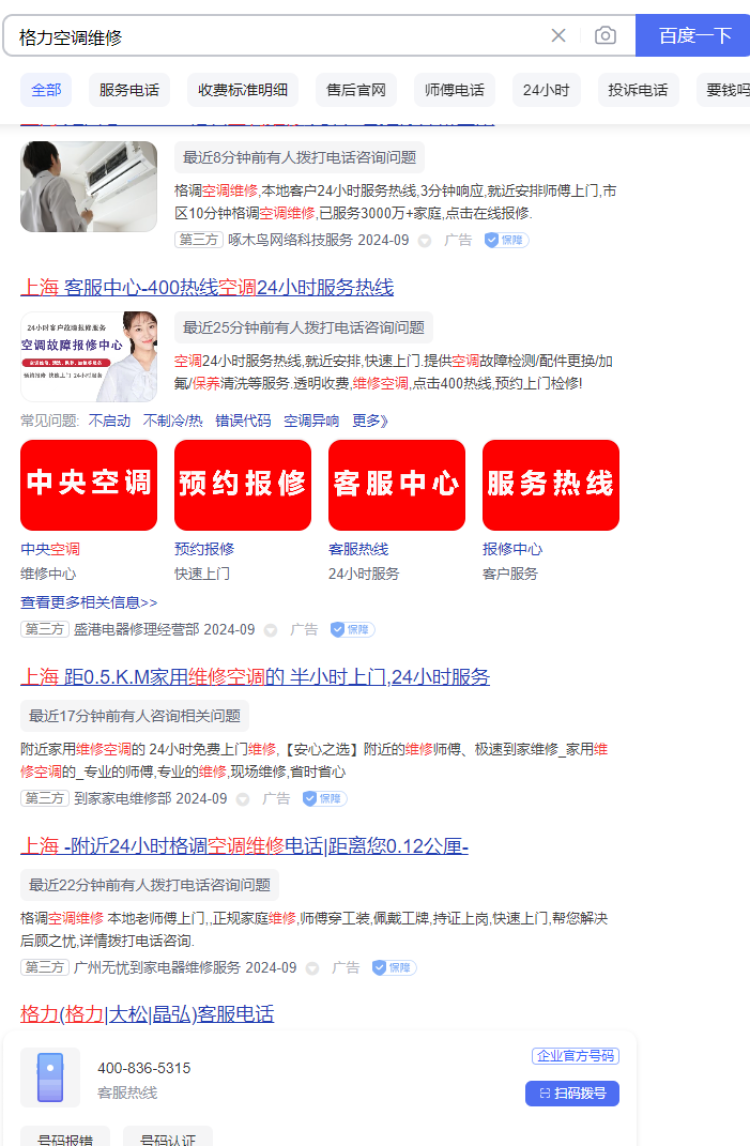Expand dropdown arrow beside 到家家电维修部 2024-09
This screenshot has width=750, height=1146.
click(243, 799)
